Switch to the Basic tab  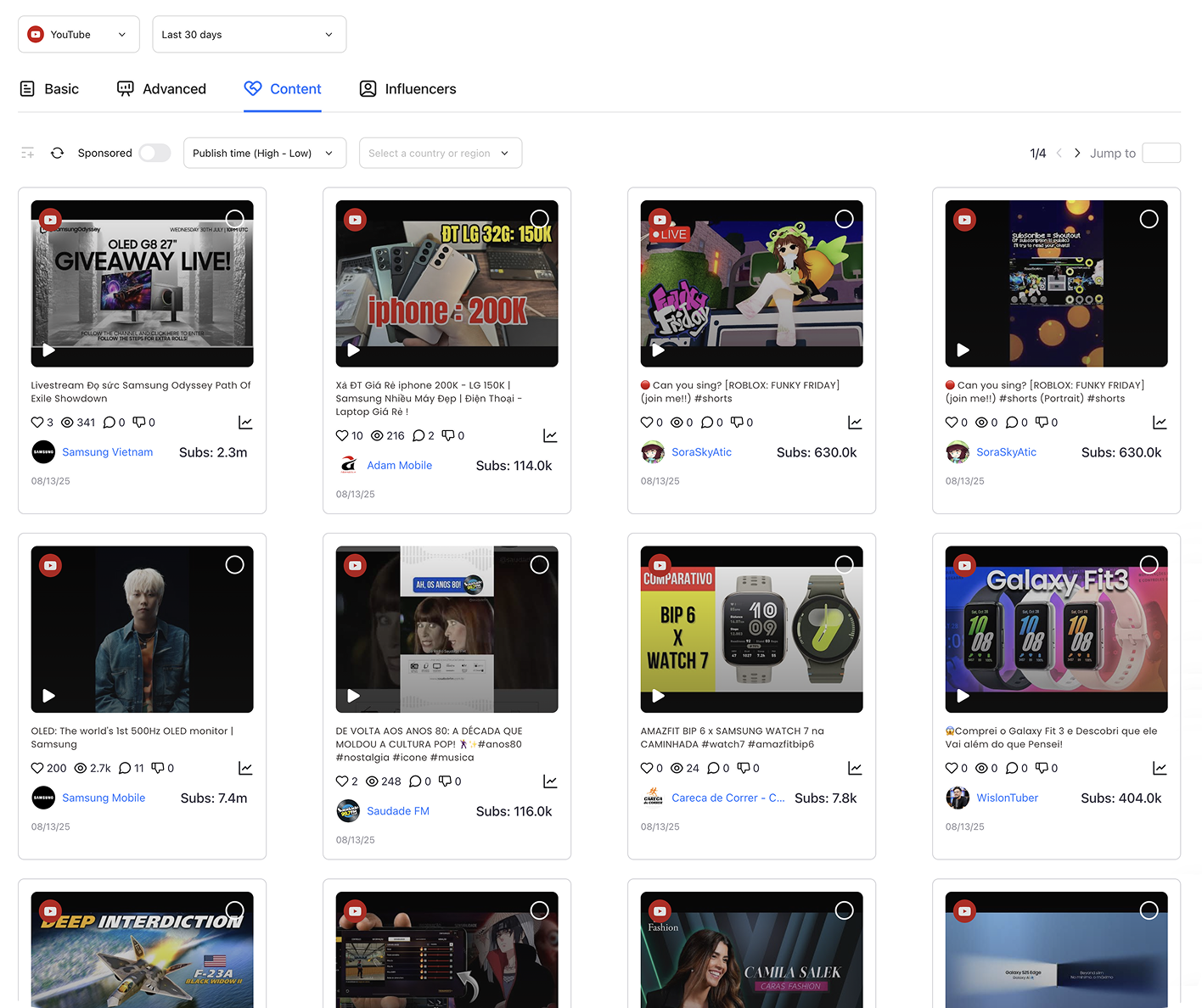(49, 89)
